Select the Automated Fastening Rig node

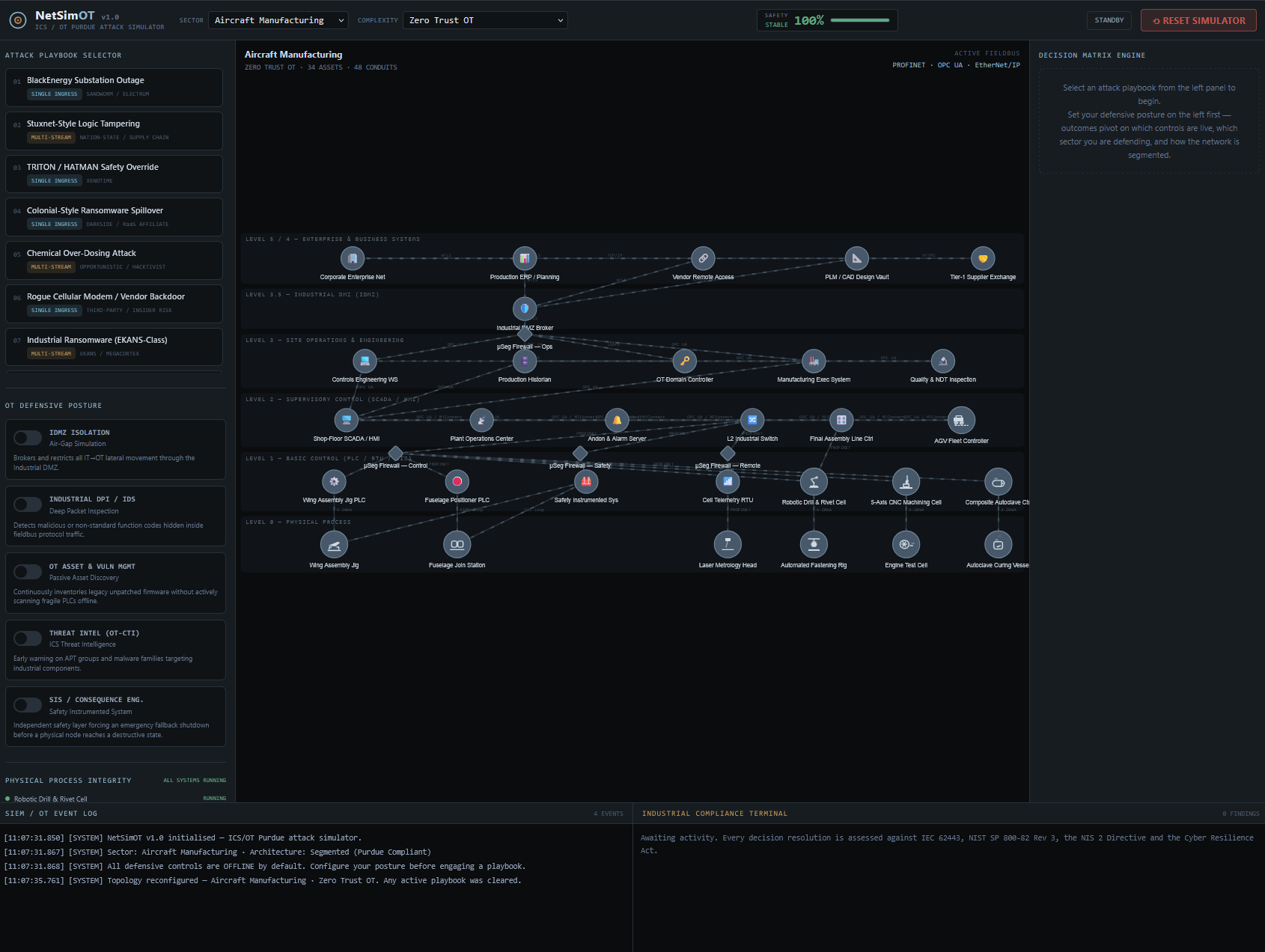(x=814, y=544)
